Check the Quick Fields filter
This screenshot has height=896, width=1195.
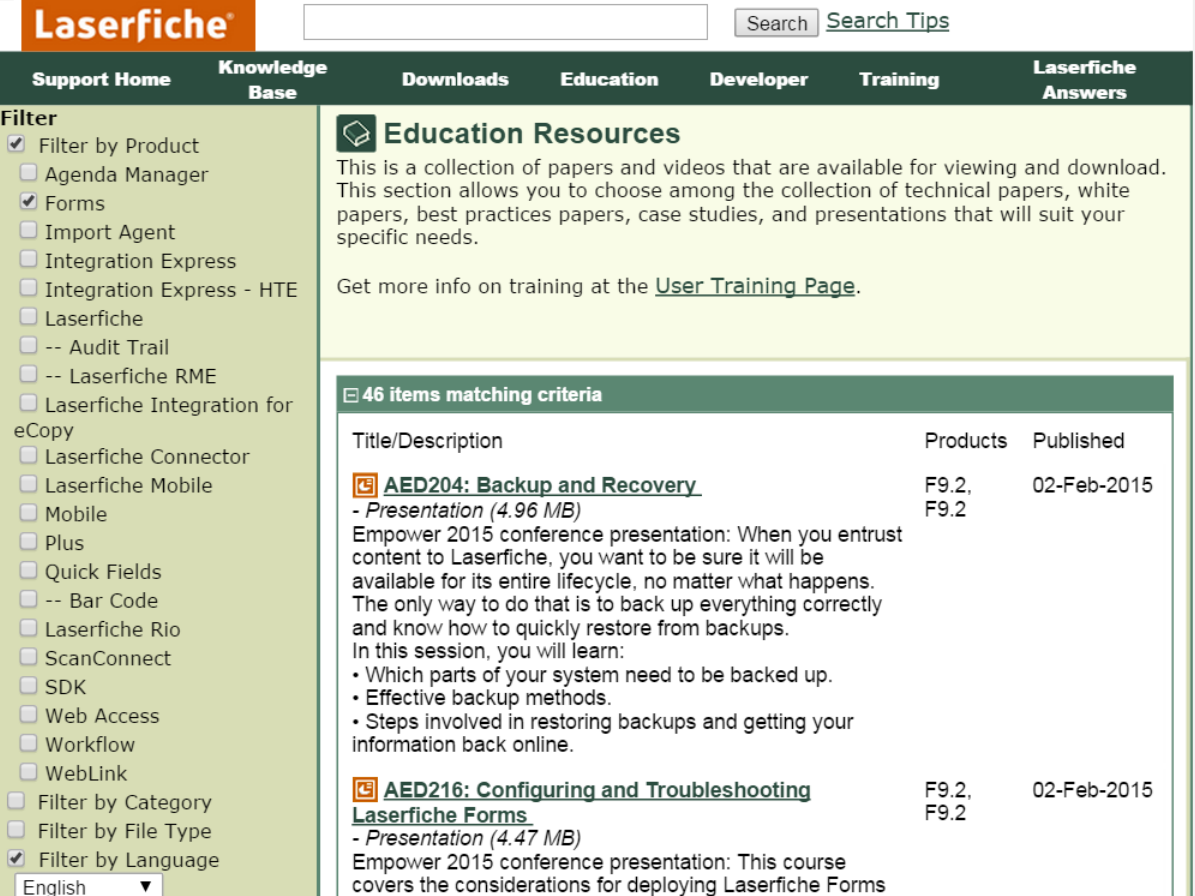click(x=28, y=570)
